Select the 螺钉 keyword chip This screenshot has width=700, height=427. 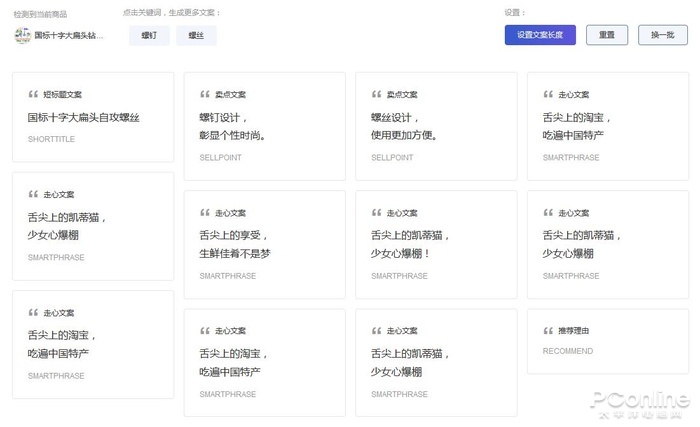[149, 35]
